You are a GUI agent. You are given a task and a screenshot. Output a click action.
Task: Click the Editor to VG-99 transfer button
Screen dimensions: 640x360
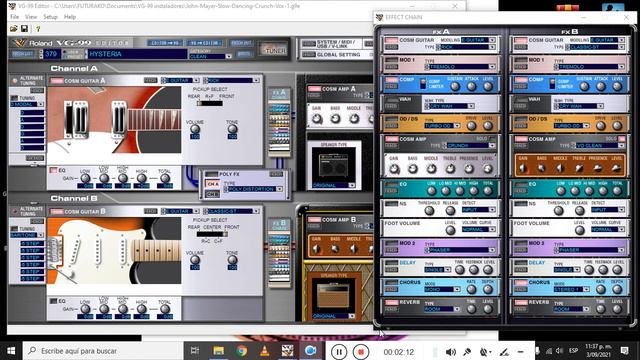pos(165,43)
